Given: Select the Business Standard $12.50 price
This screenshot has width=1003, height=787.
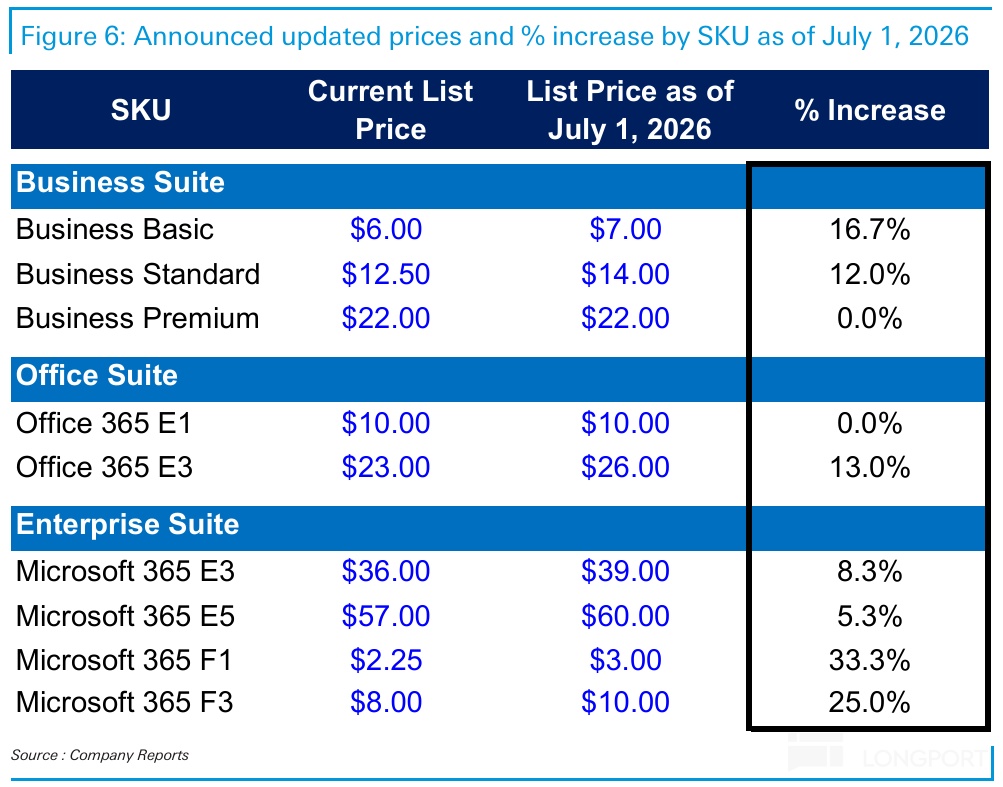Looking at the screenshot, I should pos(386,274).
